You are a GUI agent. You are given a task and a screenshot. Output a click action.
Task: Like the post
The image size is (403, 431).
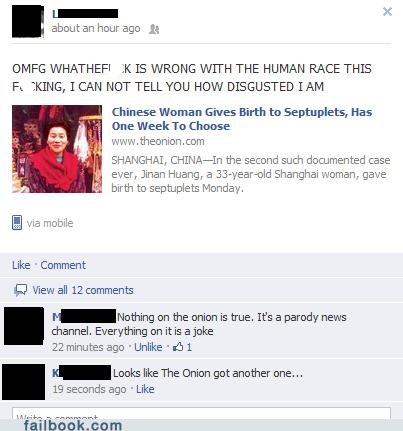coord(21,265)
